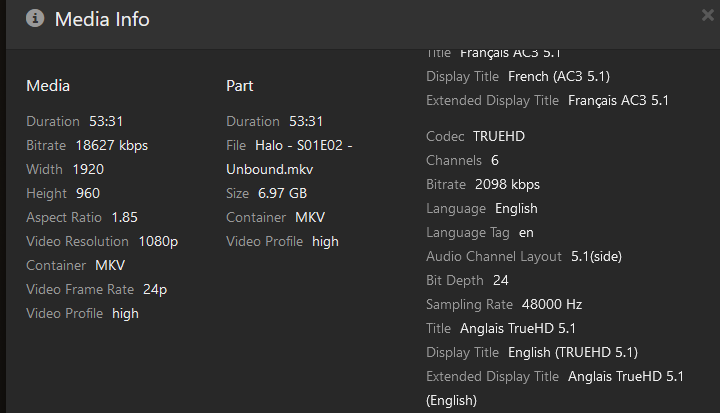Click the Width 1920 value

coord(88,169)
